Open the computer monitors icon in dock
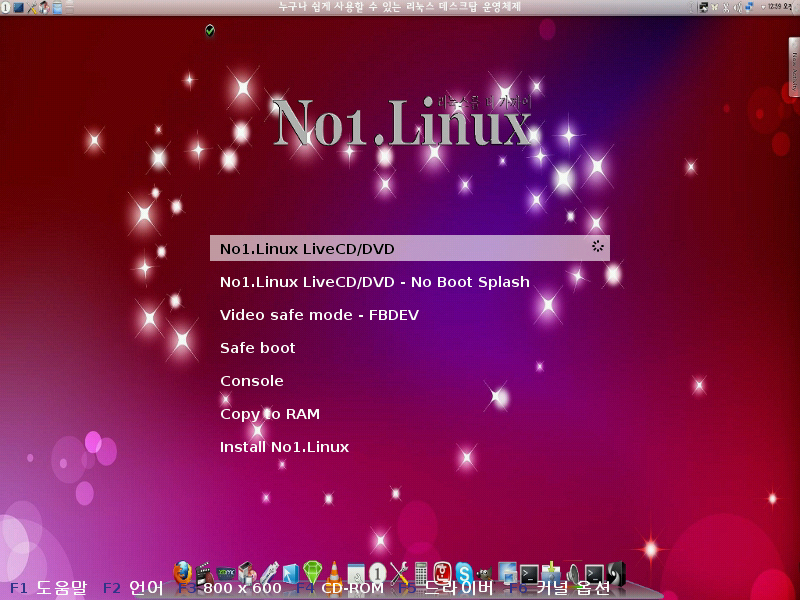The height and width of the screenshot is (600, 800). coord(507,572)
